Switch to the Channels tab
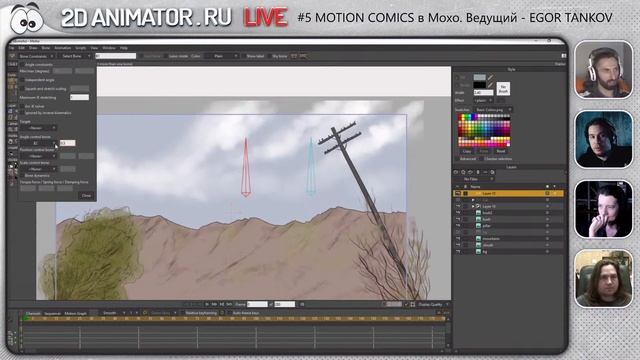This screenshot has width=640, height=360. pos(33,313)
